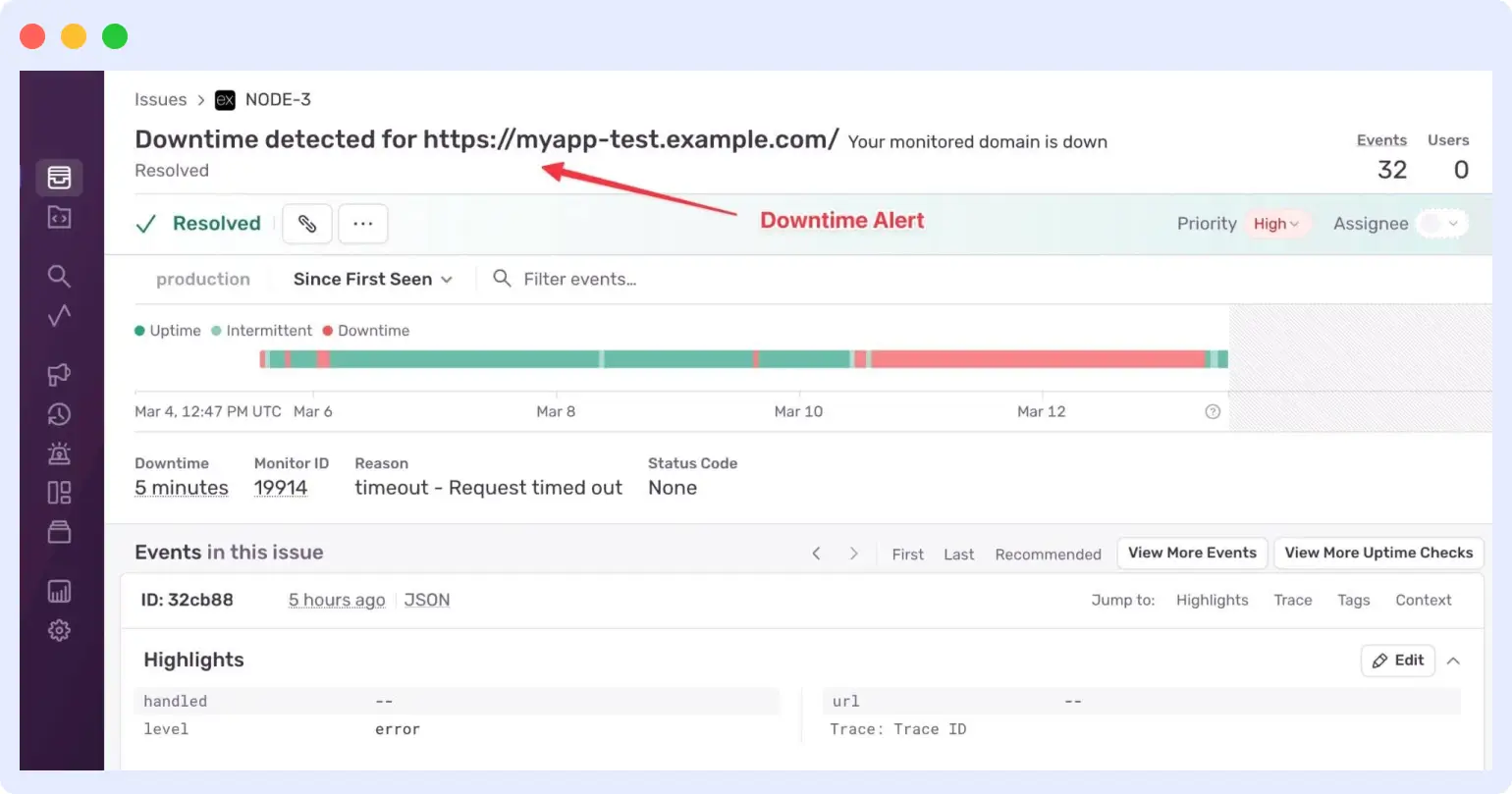Screen dimensions: 1512x794
Task: Go to next event with right chevron
Action: tap(853, 554)
